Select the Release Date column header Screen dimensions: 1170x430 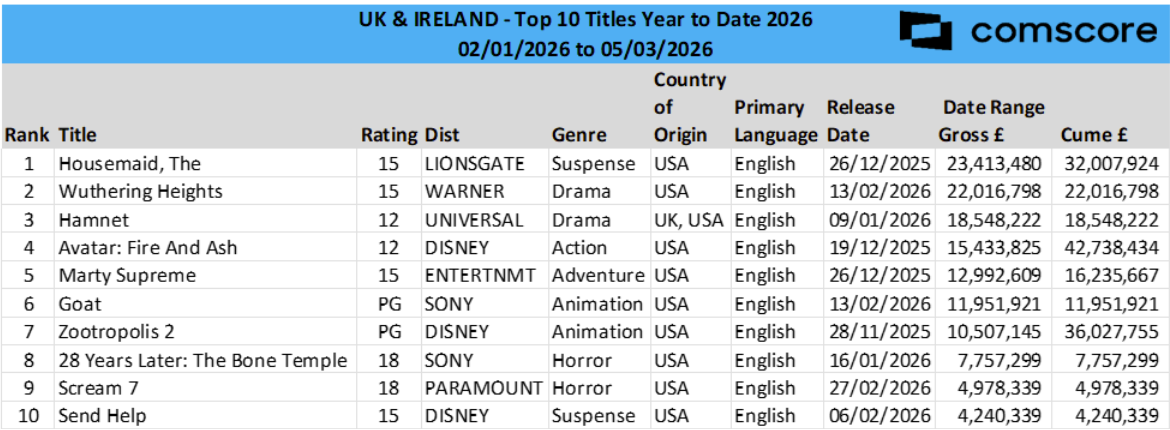pyautogui.click(x=860, y=120)
